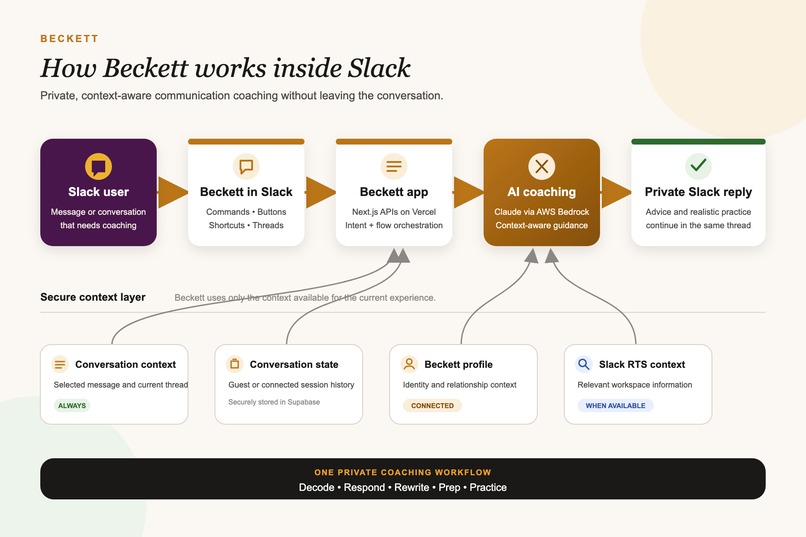This screenshot has height=537, width=806.
Task: Click the Beckett app title
Action: [x=394, y=192]
